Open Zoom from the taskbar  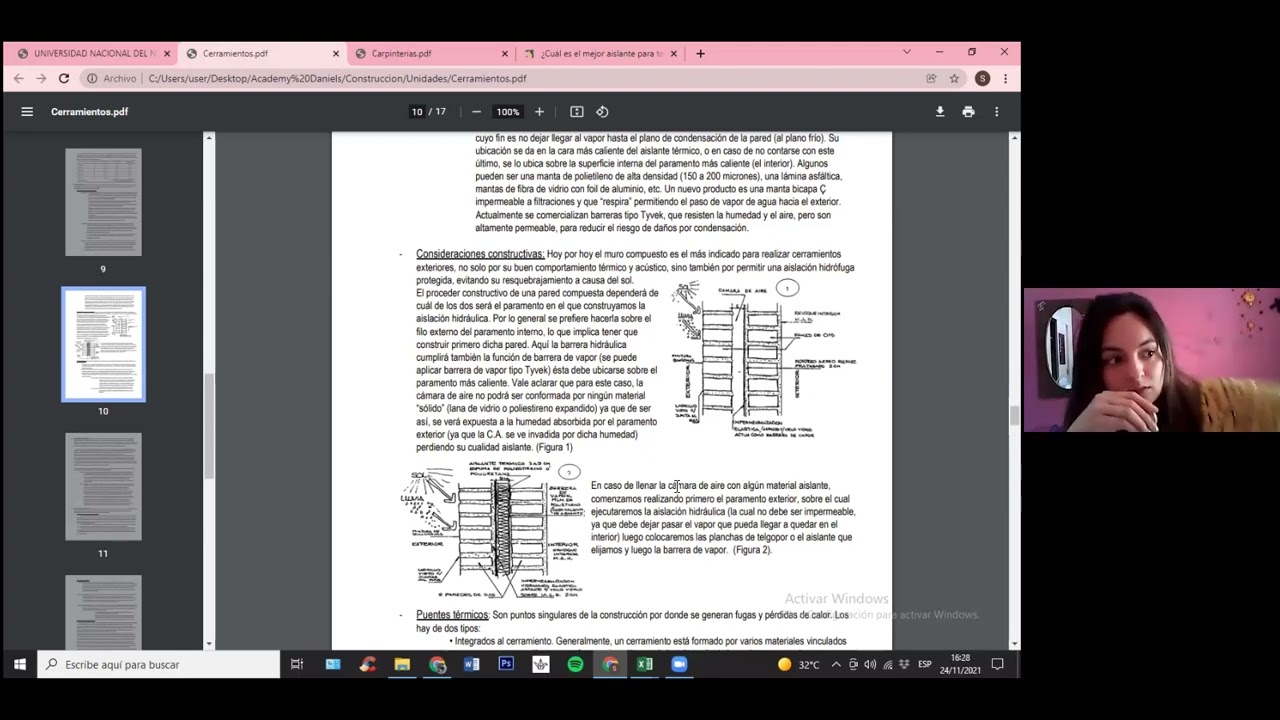[x=679, y=664]
